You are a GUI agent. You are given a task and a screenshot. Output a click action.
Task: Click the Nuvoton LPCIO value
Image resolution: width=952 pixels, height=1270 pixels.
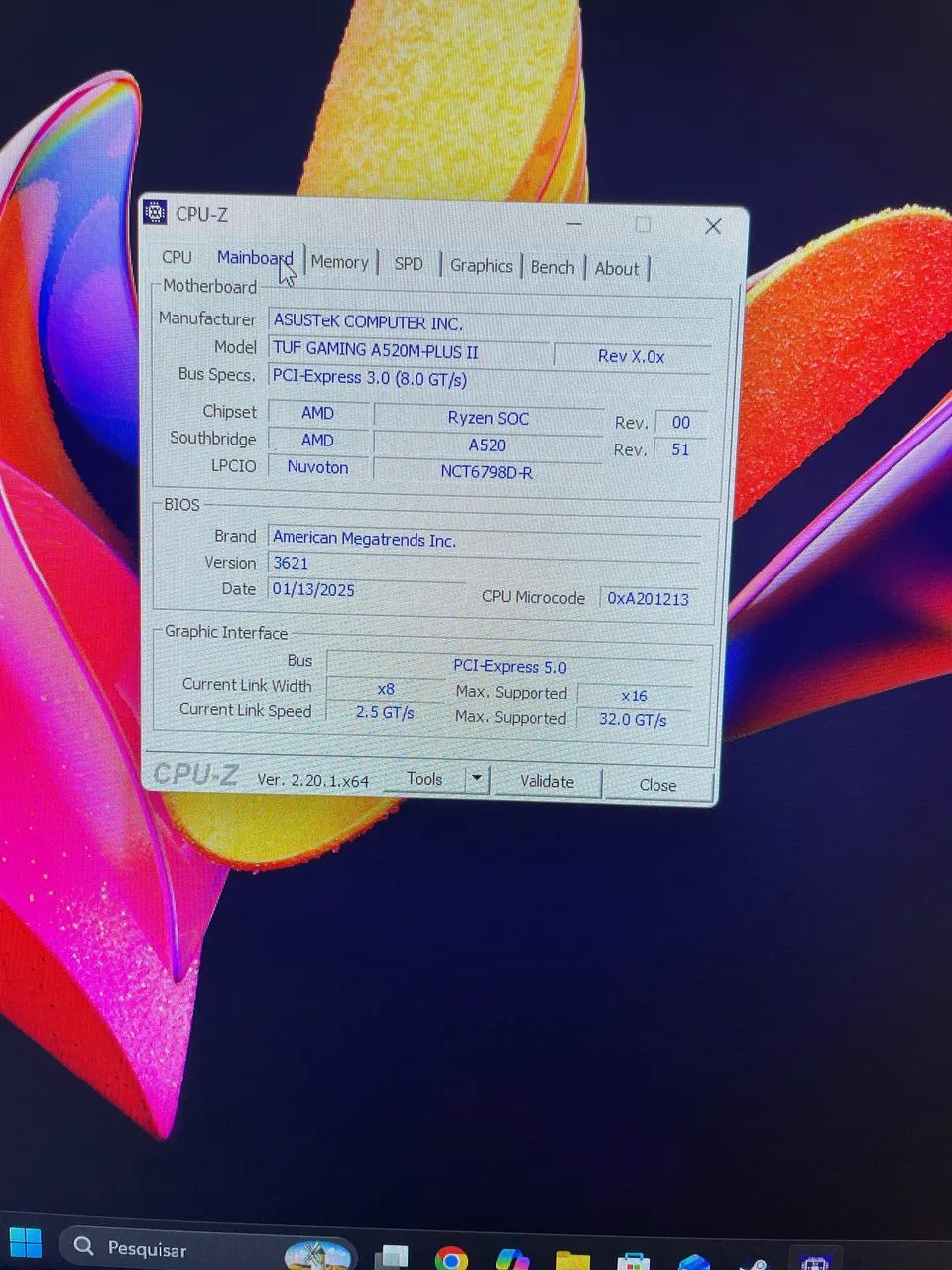click(317, 467)
